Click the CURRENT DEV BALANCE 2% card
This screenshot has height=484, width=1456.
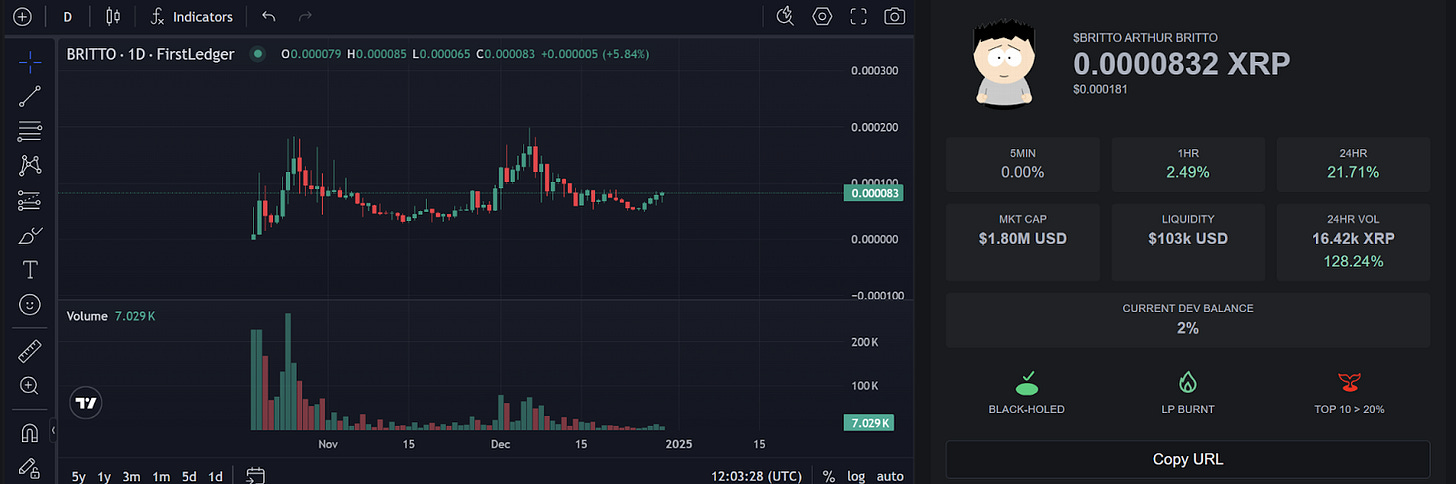[1188, 320]
